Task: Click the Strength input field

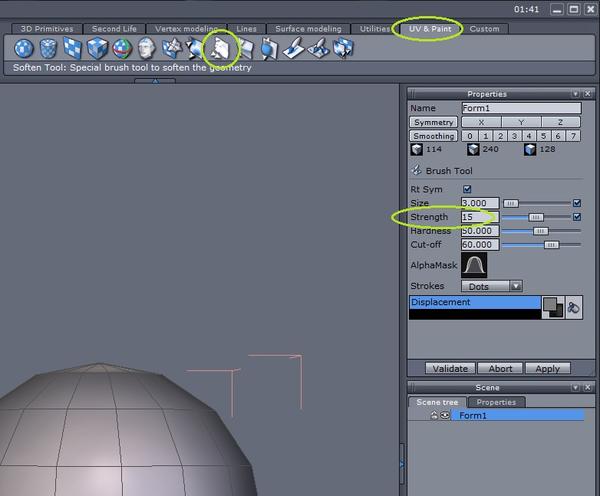Action: coord(478,217)
